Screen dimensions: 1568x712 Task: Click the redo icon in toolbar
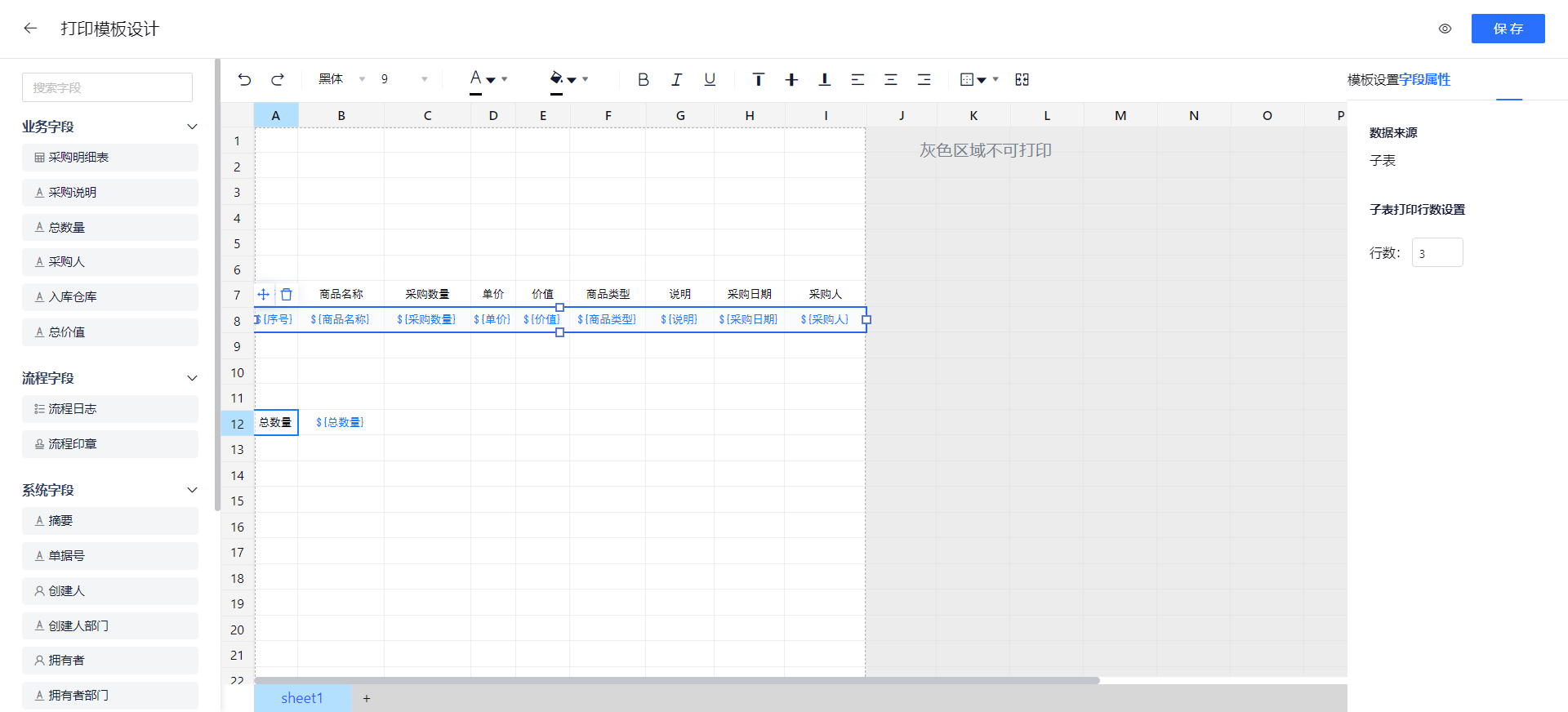pyautogui.click(x=278, y=79)
